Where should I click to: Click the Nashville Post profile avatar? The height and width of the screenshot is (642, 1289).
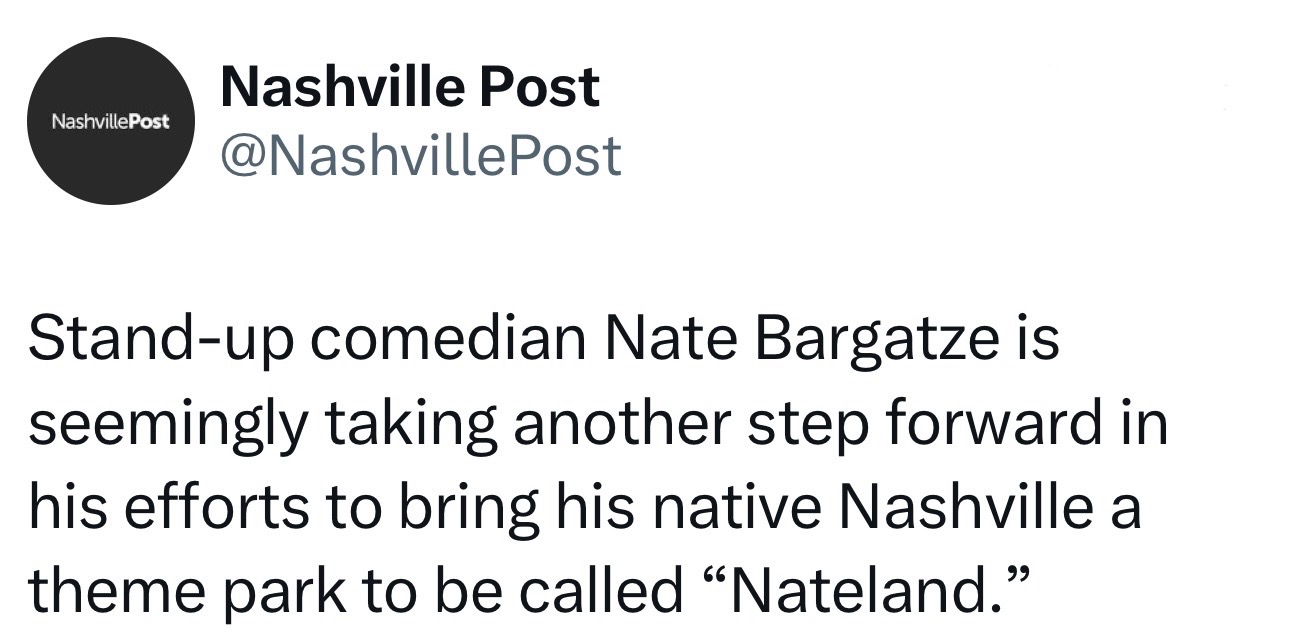110,121
